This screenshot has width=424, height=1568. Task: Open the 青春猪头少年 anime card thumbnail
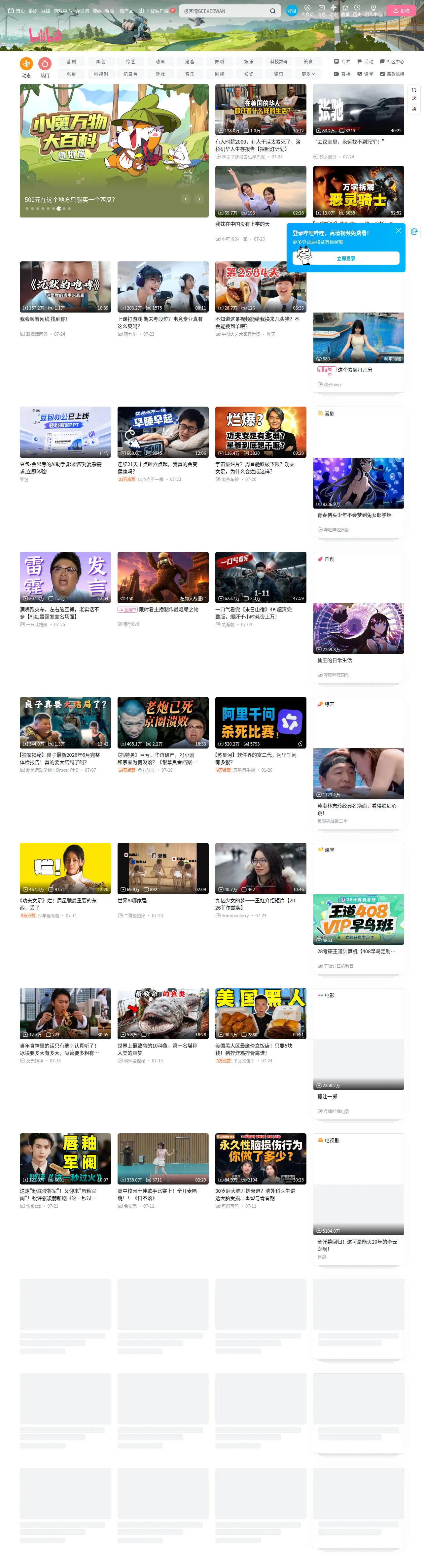pos(358,483)
